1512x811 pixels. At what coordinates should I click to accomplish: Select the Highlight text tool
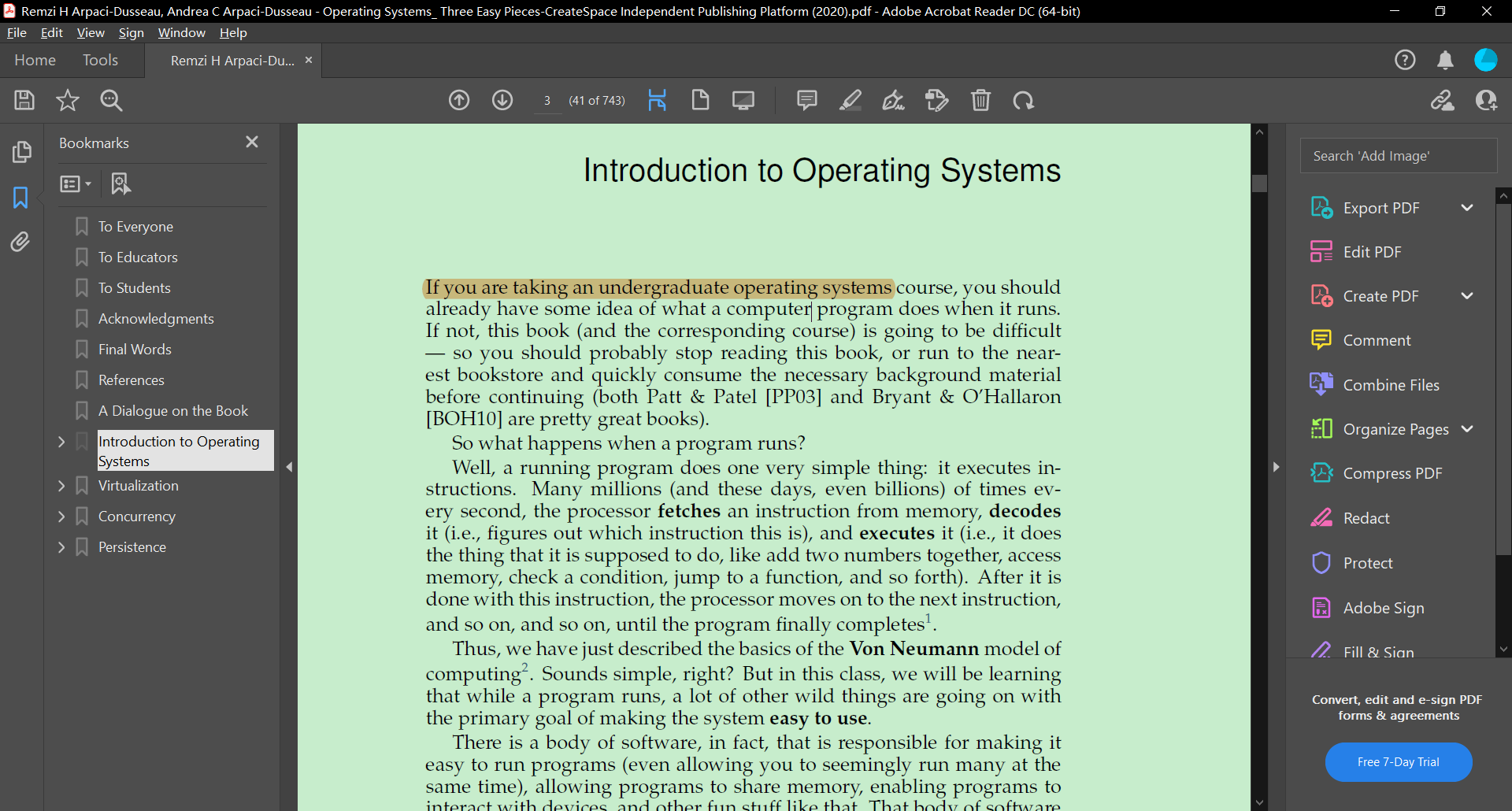850,100
